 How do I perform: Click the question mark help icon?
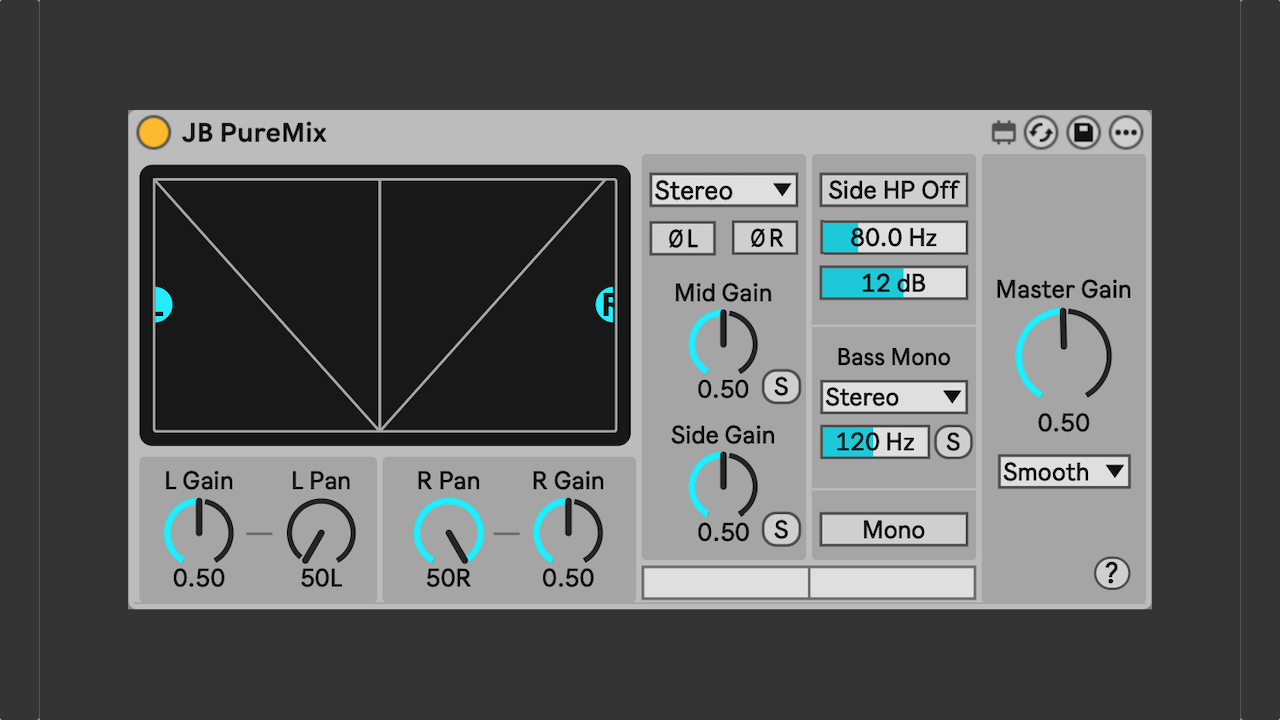click(x=1111, y=573)
